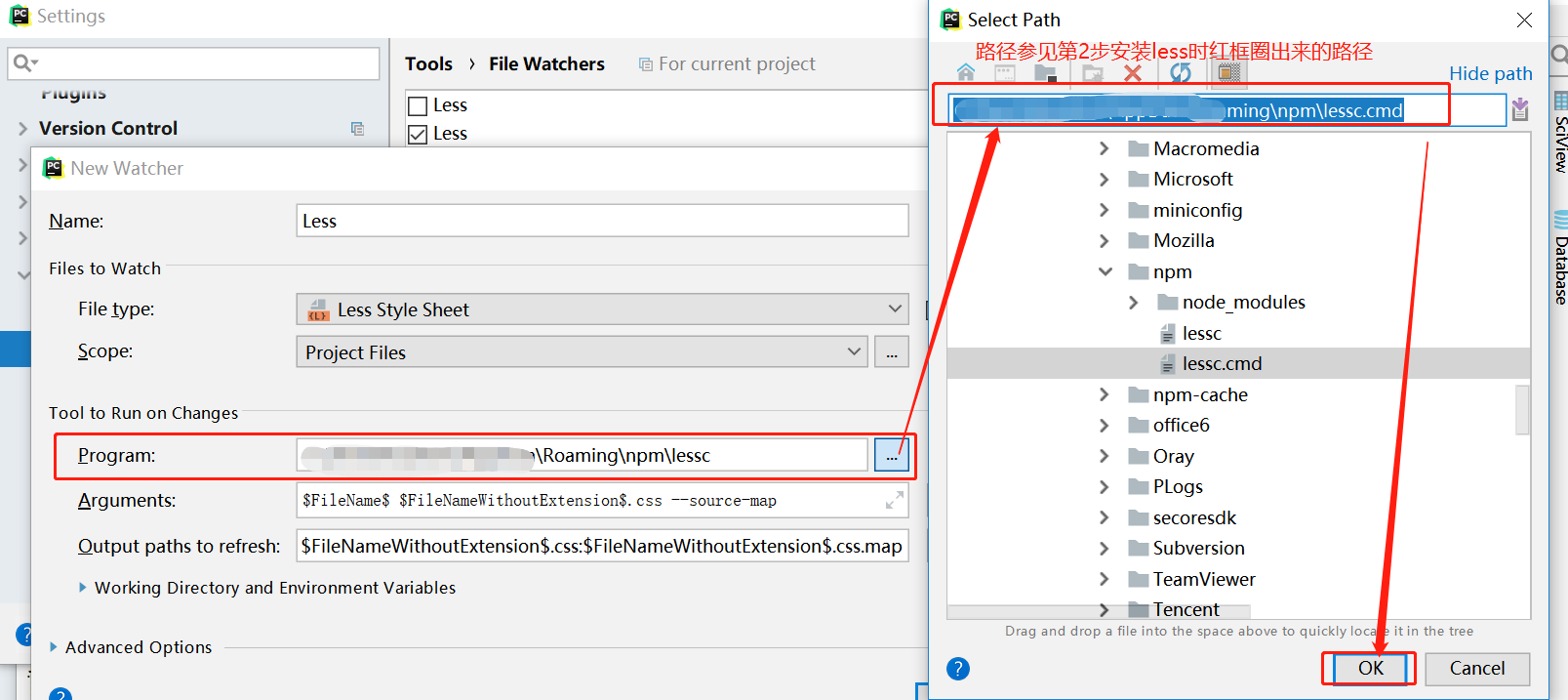Open the SciView side panel
The image size is (1568, 700).
(x=1560, y=133)
